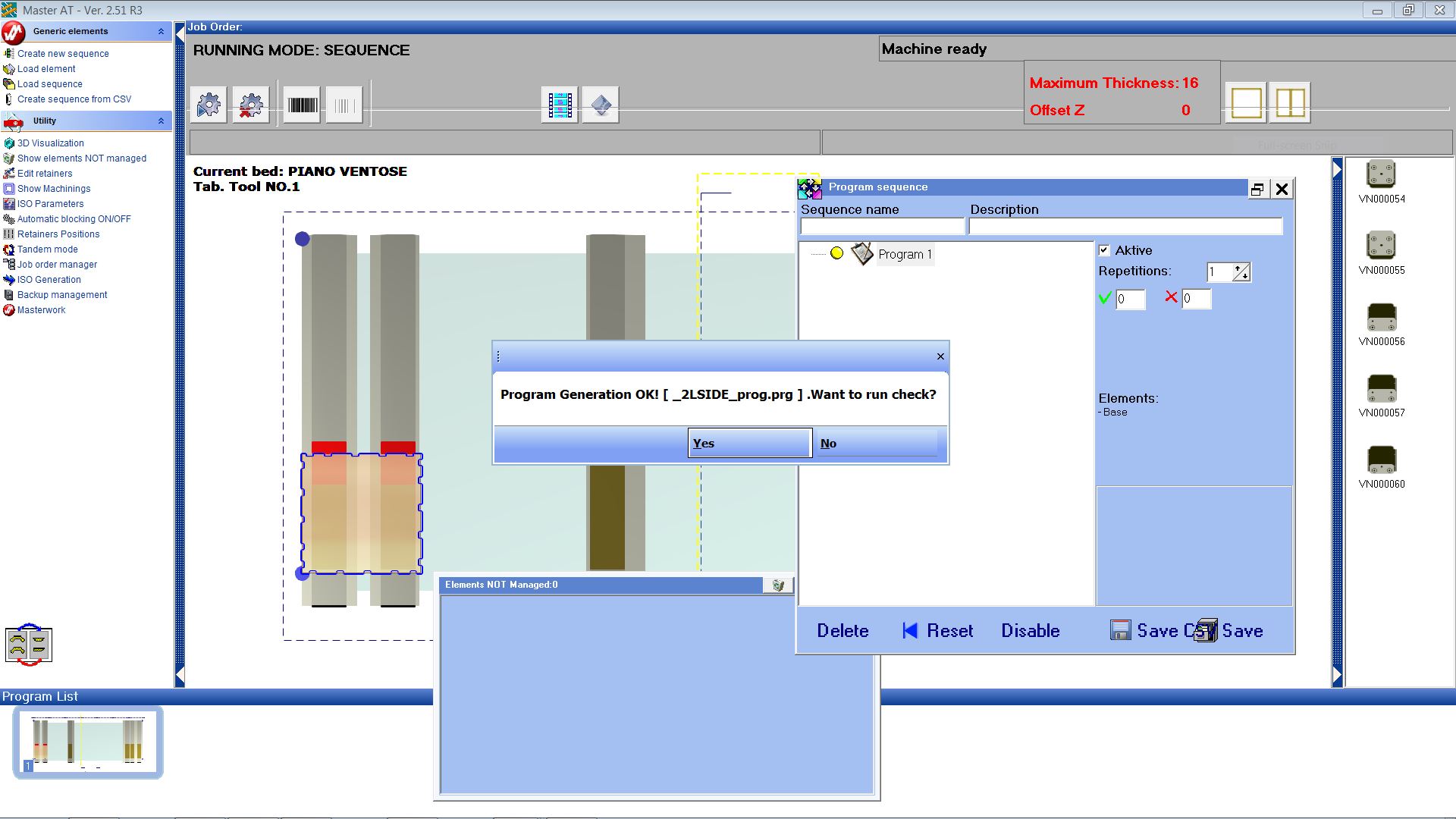Click the barcode scanner toolbar icon
Image resolution: width=1456 pixels, height=819 pixels.
pos(302,105)
